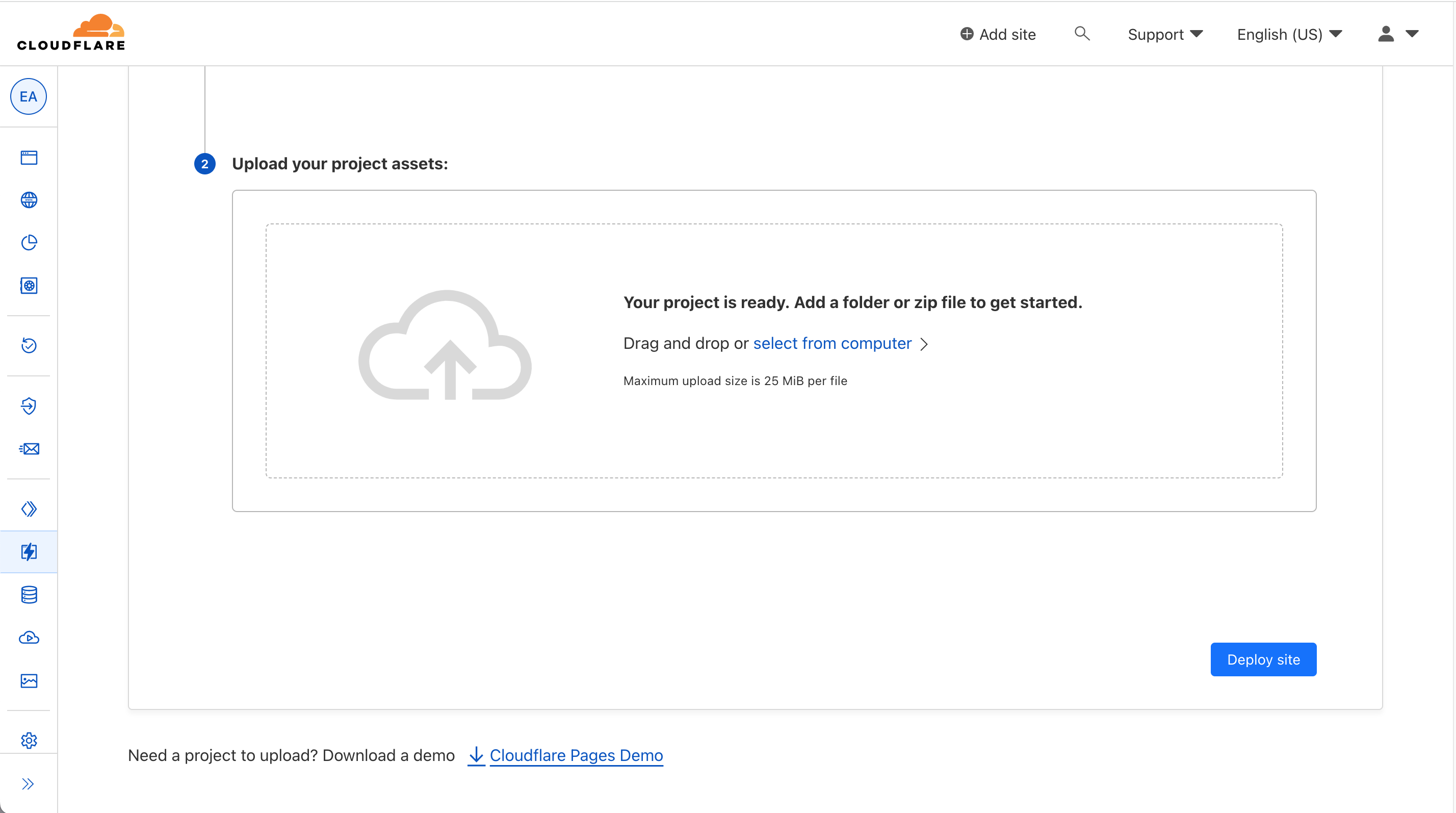Open the AI diamond-arrows icon
The height and width of the screenshot is (813, 1456).
[x=29, y=509]
